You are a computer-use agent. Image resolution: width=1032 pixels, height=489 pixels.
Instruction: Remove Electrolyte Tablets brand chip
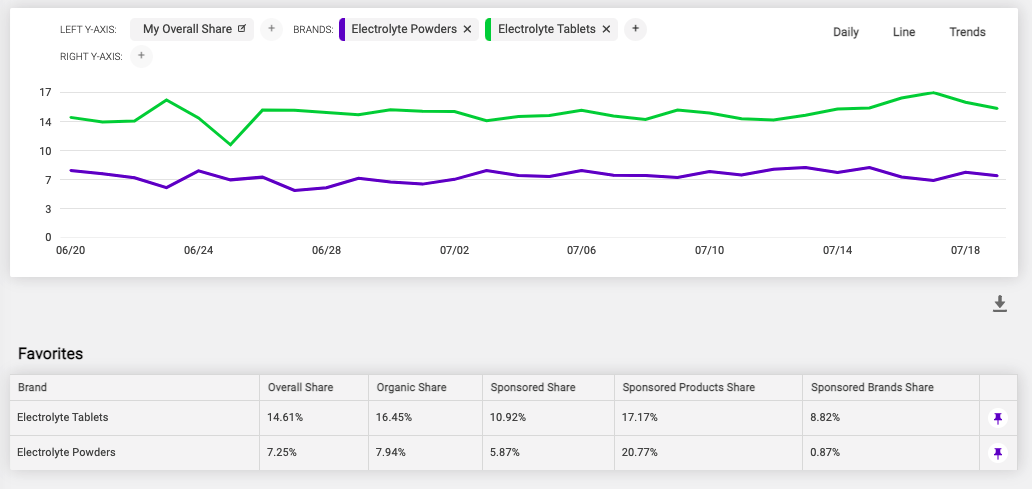click(x=606, y=29)
